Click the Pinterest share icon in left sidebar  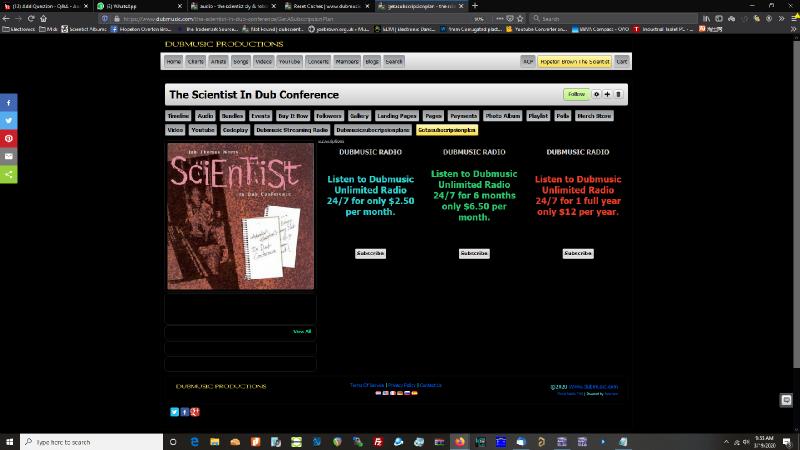8,139
